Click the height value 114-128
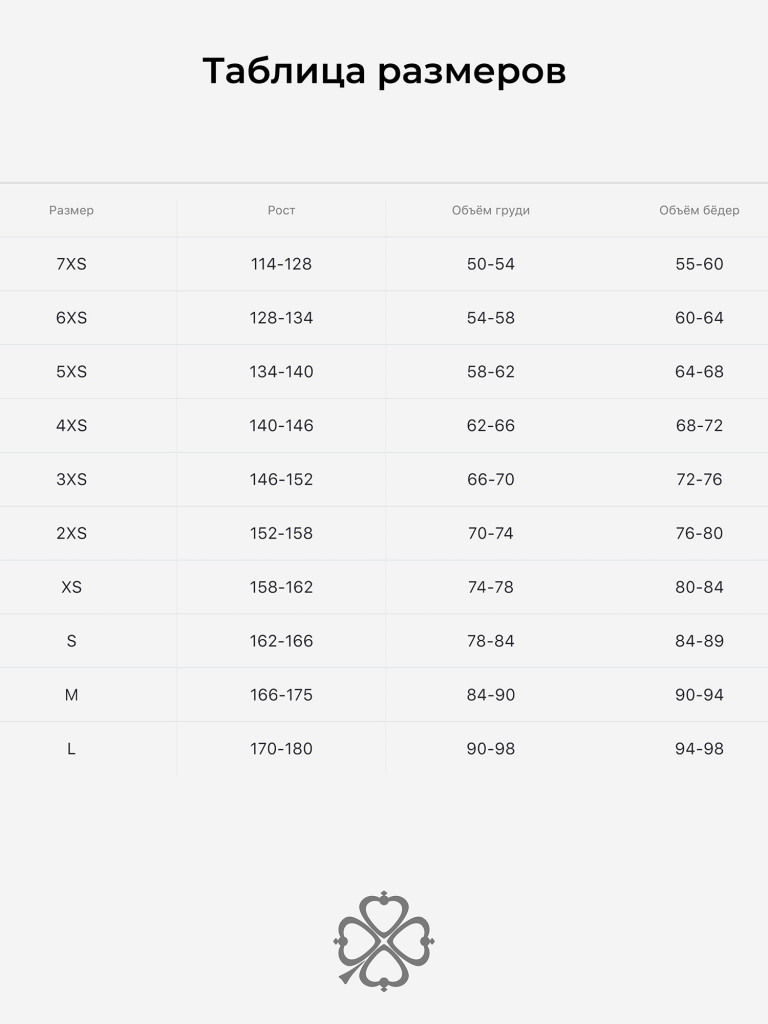 pyautogui.click(x=281, y=265)
